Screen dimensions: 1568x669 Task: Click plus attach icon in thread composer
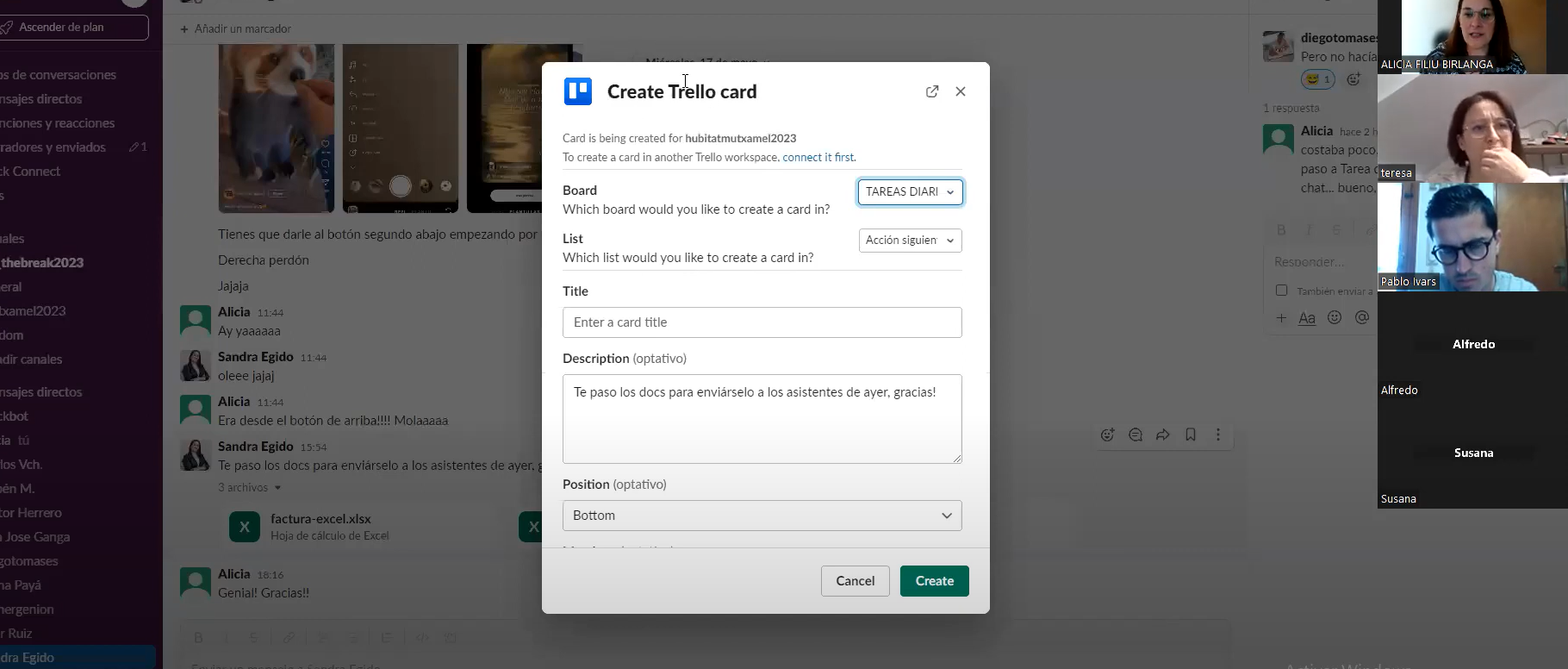point(1282,318)
